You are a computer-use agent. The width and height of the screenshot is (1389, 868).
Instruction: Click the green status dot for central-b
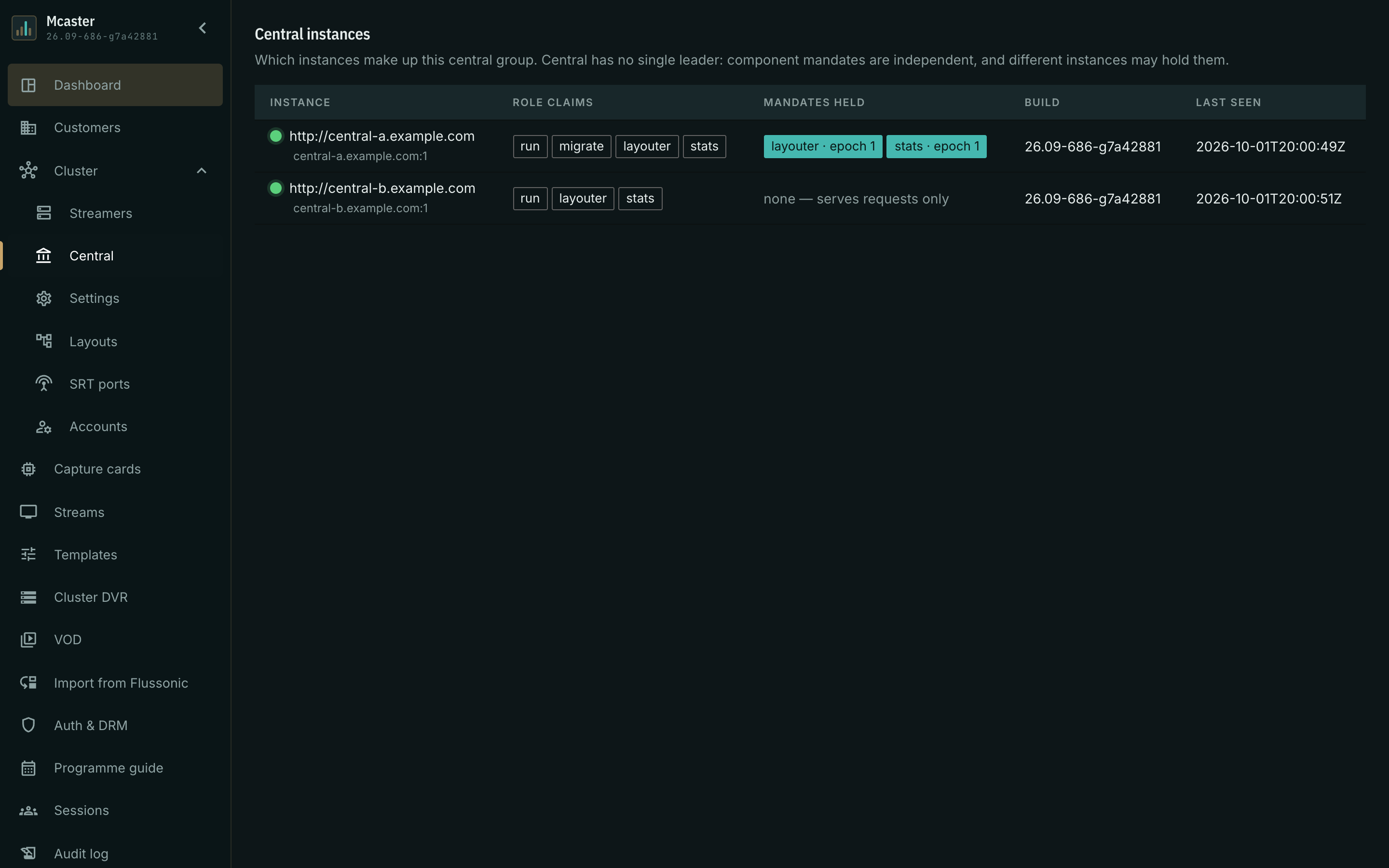(x=275, y=188)
